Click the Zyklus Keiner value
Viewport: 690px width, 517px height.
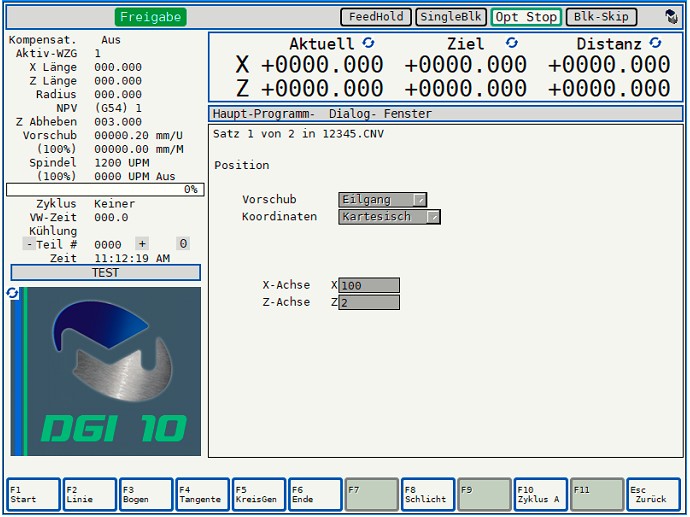(114, 204)
